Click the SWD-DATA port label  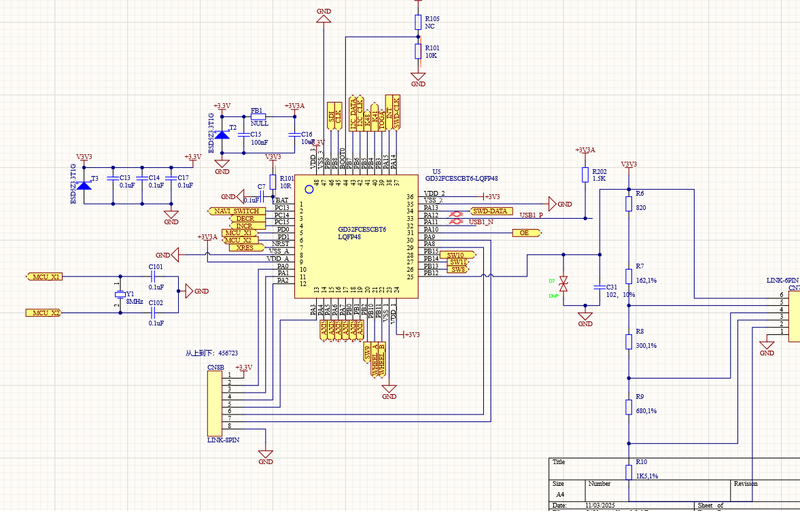pyautogui.click(x=490, y=211)
